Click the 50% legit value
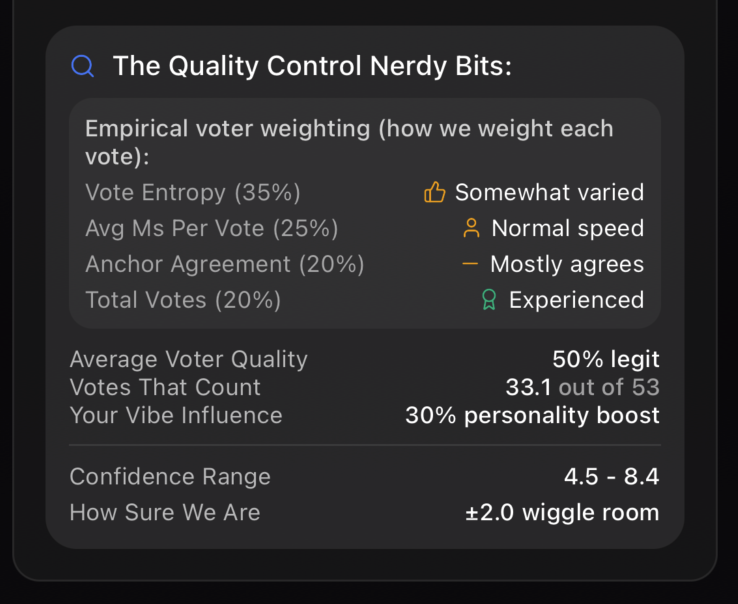 click(x=606, y=359)
